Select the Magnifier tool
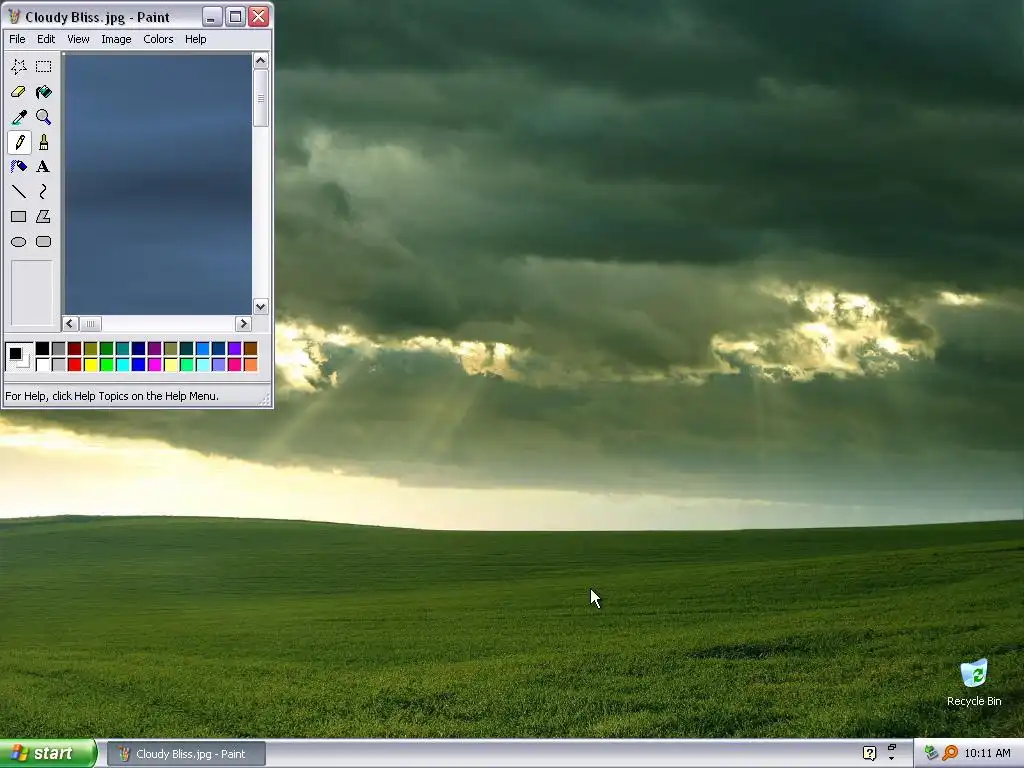The height and width of the screenshot is (768, 1024). pyautogui.click(x=44, y=117)
